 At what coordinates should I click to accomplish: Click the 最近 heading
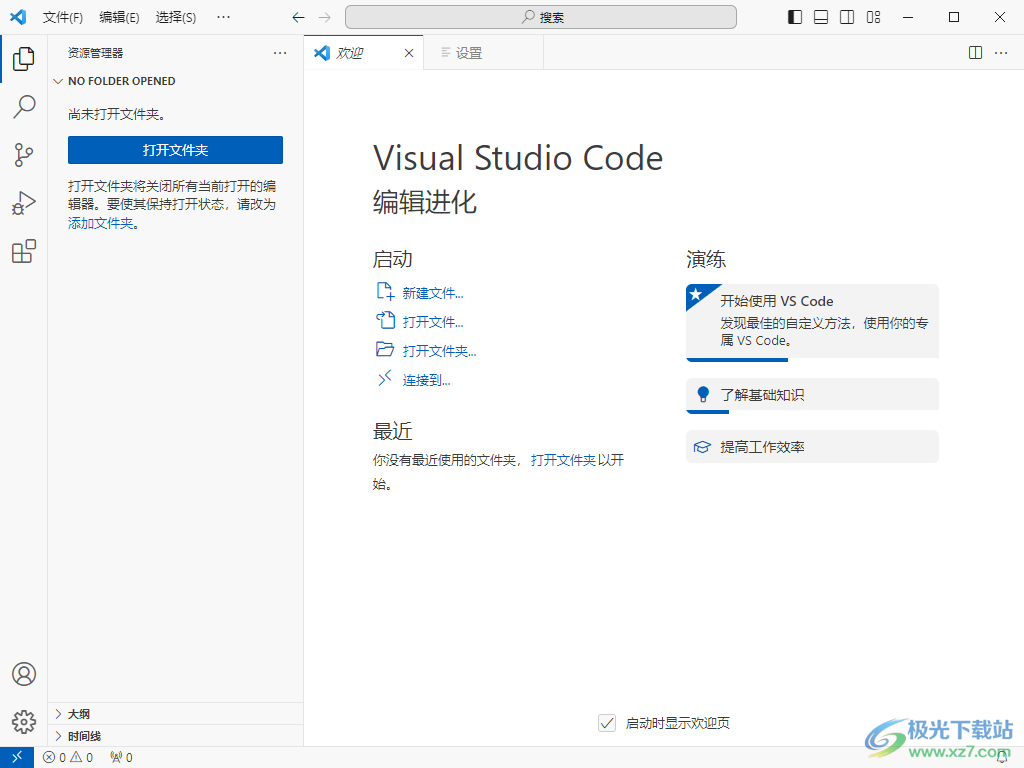(x=392, y=432)
